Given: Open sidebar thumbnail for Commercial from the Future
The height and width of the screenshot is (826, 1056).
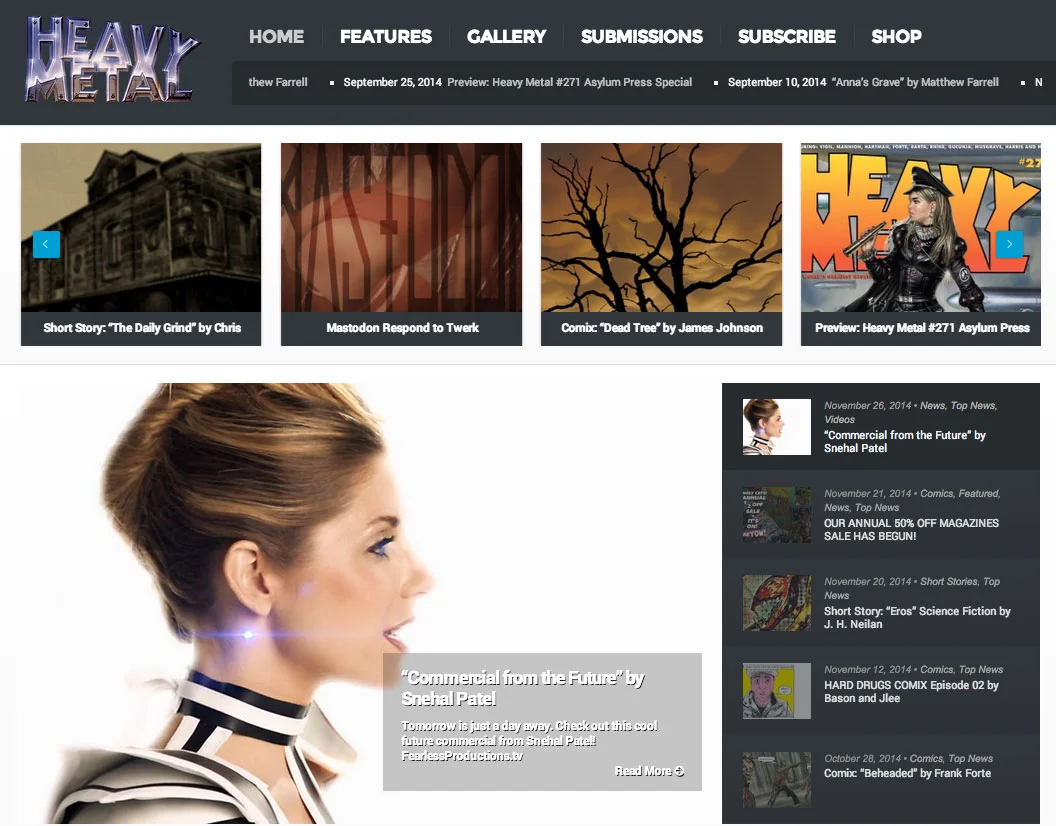Looking at the screenshot, I should point(777,426).
